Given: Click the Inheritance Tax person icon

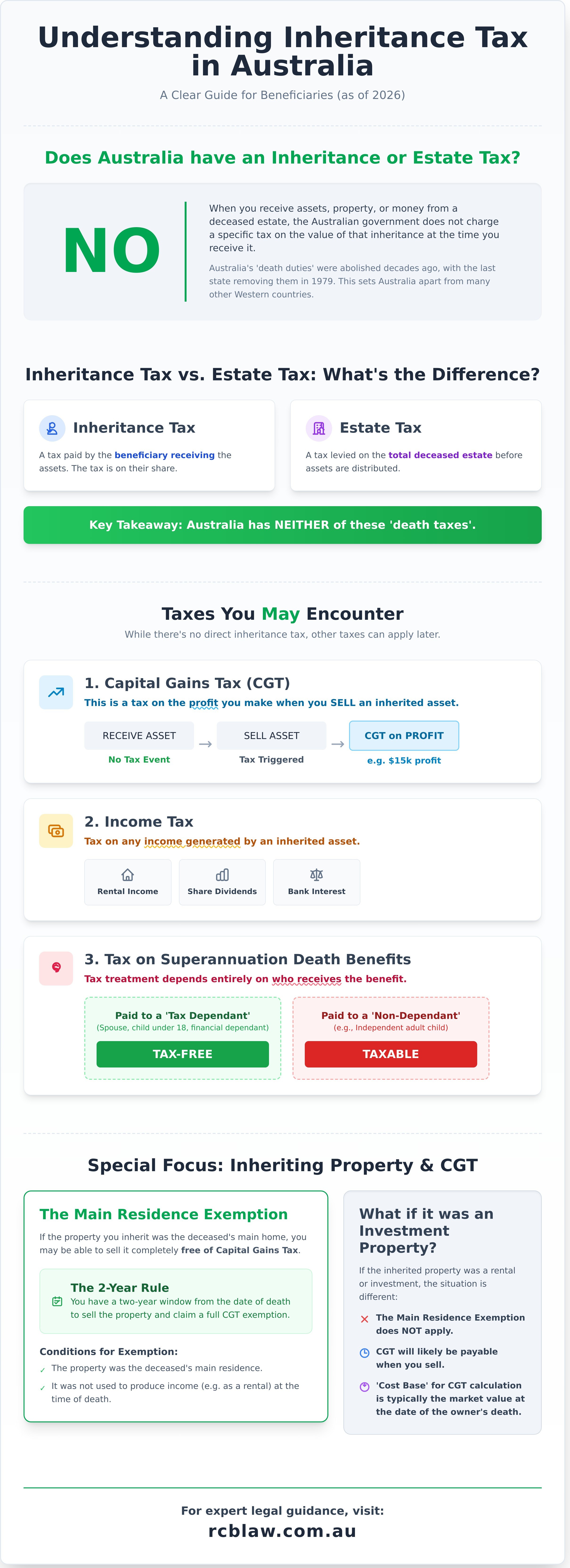Looking at the screenshot, I should click(x=52, y=428).
